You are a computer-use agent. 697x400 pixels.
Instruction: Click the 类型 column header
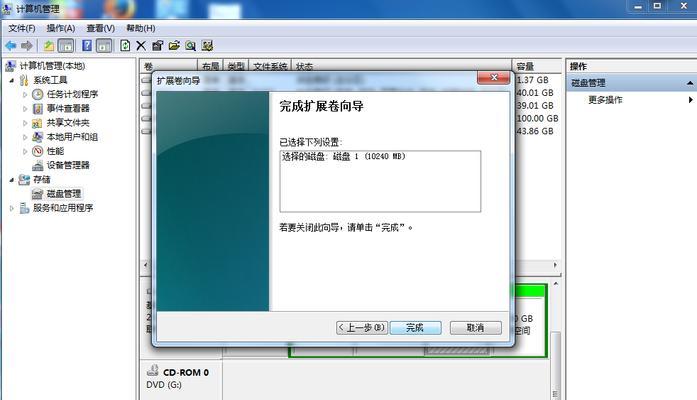click(x=236, y=67)
